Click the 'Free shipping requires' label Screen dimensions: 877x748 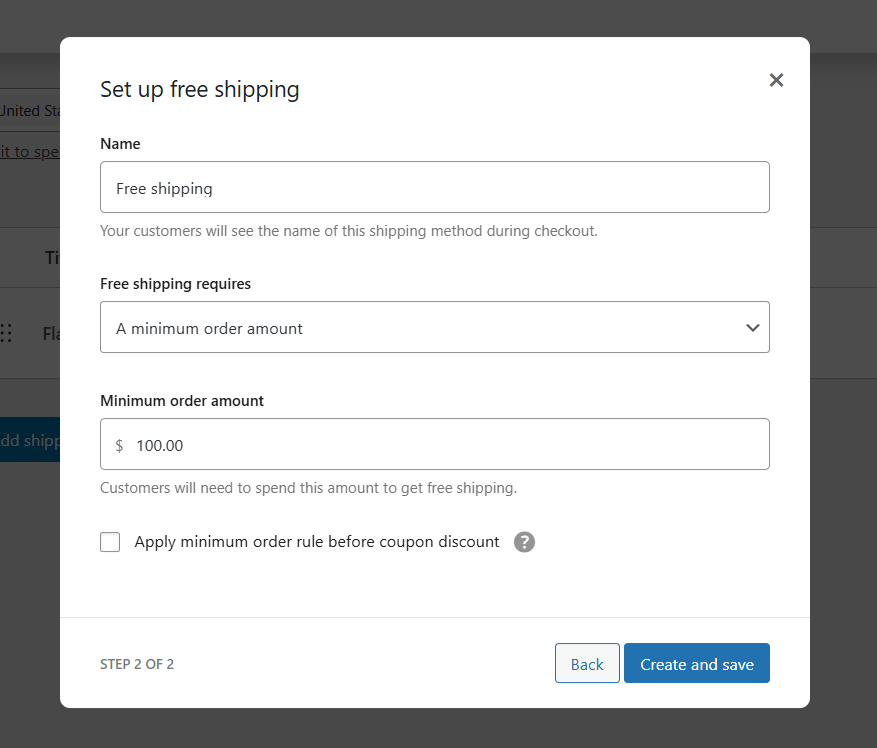pyautogui.click(x=175, y=284)
